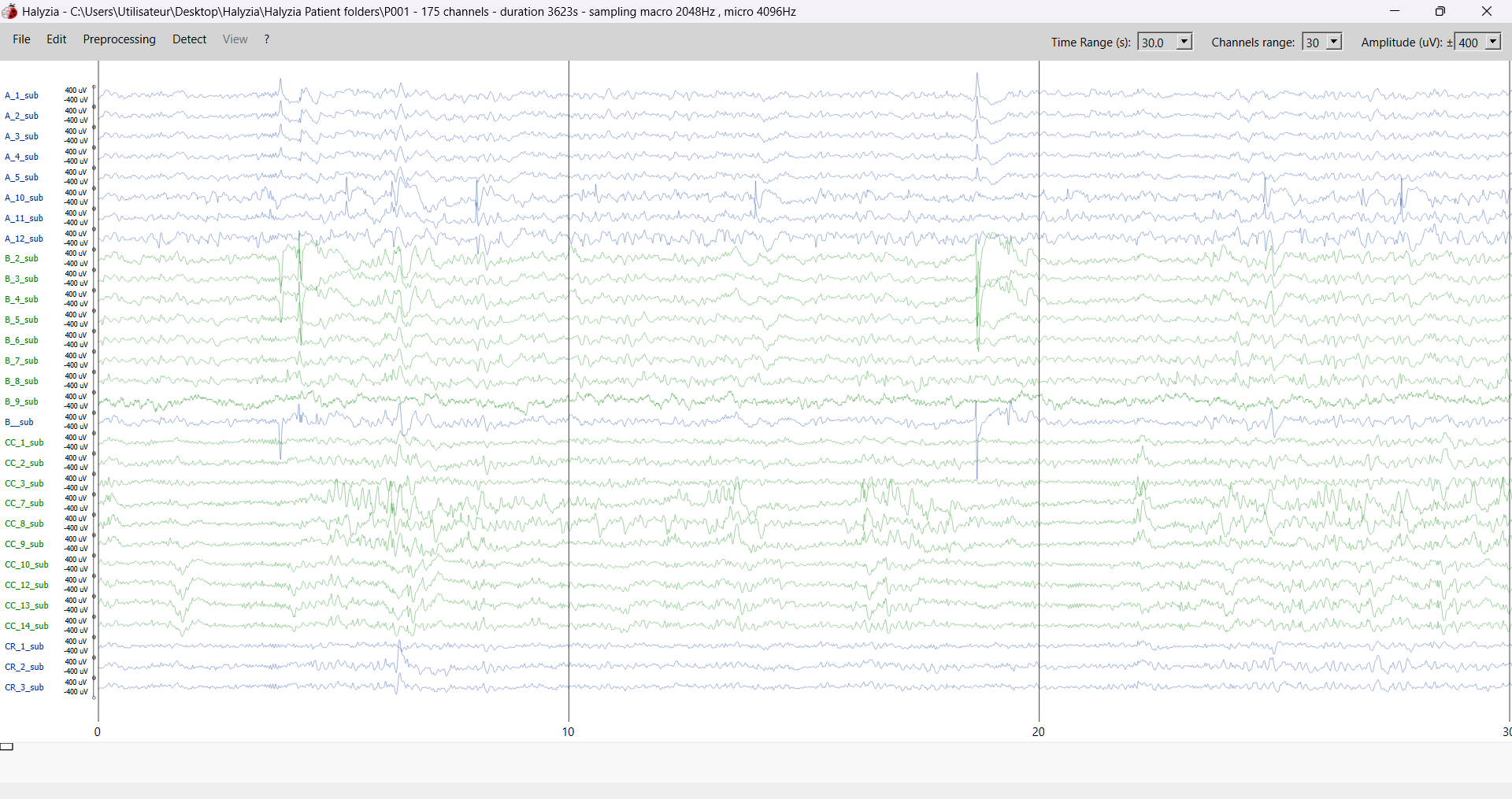Select channel label A_11_sub

[24, 218]
